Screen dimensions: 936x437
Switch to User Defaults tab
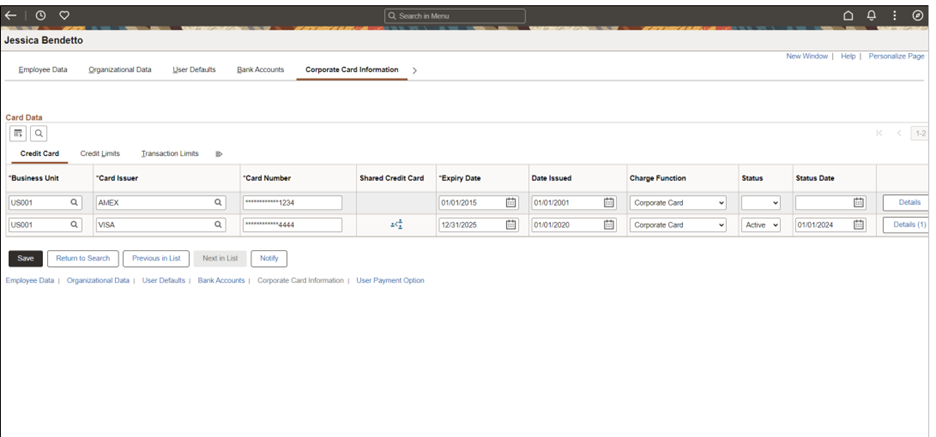pos(194,70)
